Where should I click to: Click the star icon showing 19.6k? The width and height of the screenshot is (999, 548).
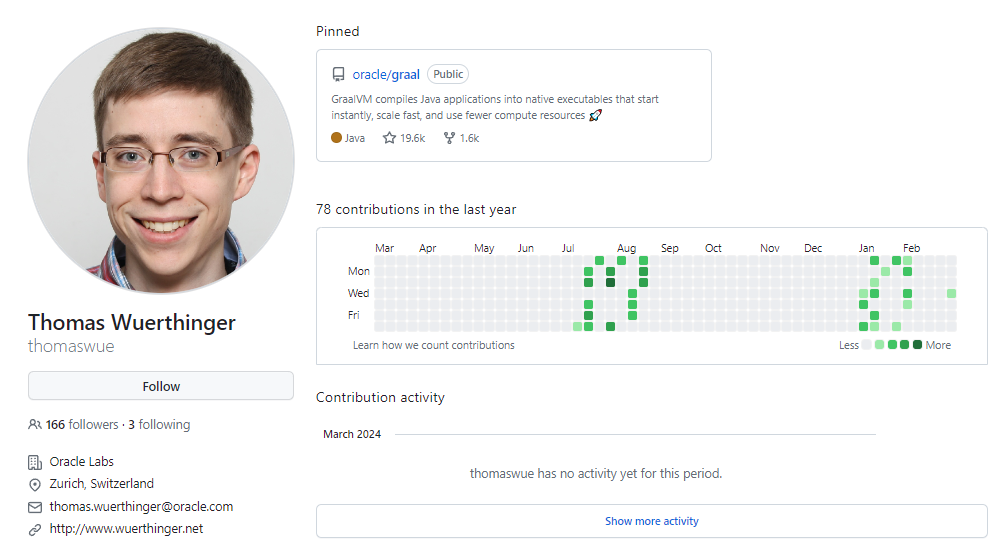[389, 138]
